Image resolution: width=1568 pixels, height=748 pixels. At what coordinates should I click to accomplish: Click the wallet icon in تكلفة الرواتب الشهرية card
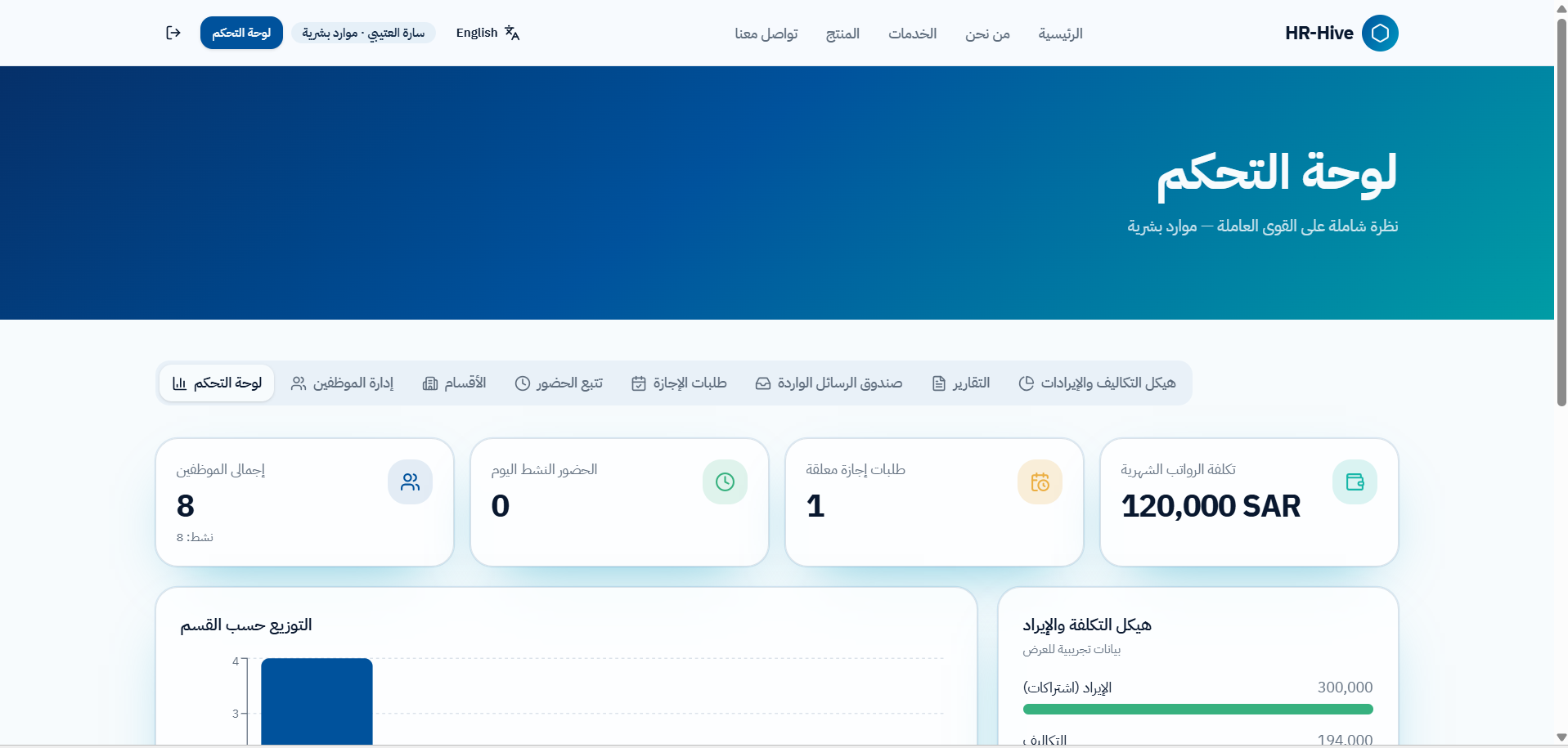point(1355,482)
